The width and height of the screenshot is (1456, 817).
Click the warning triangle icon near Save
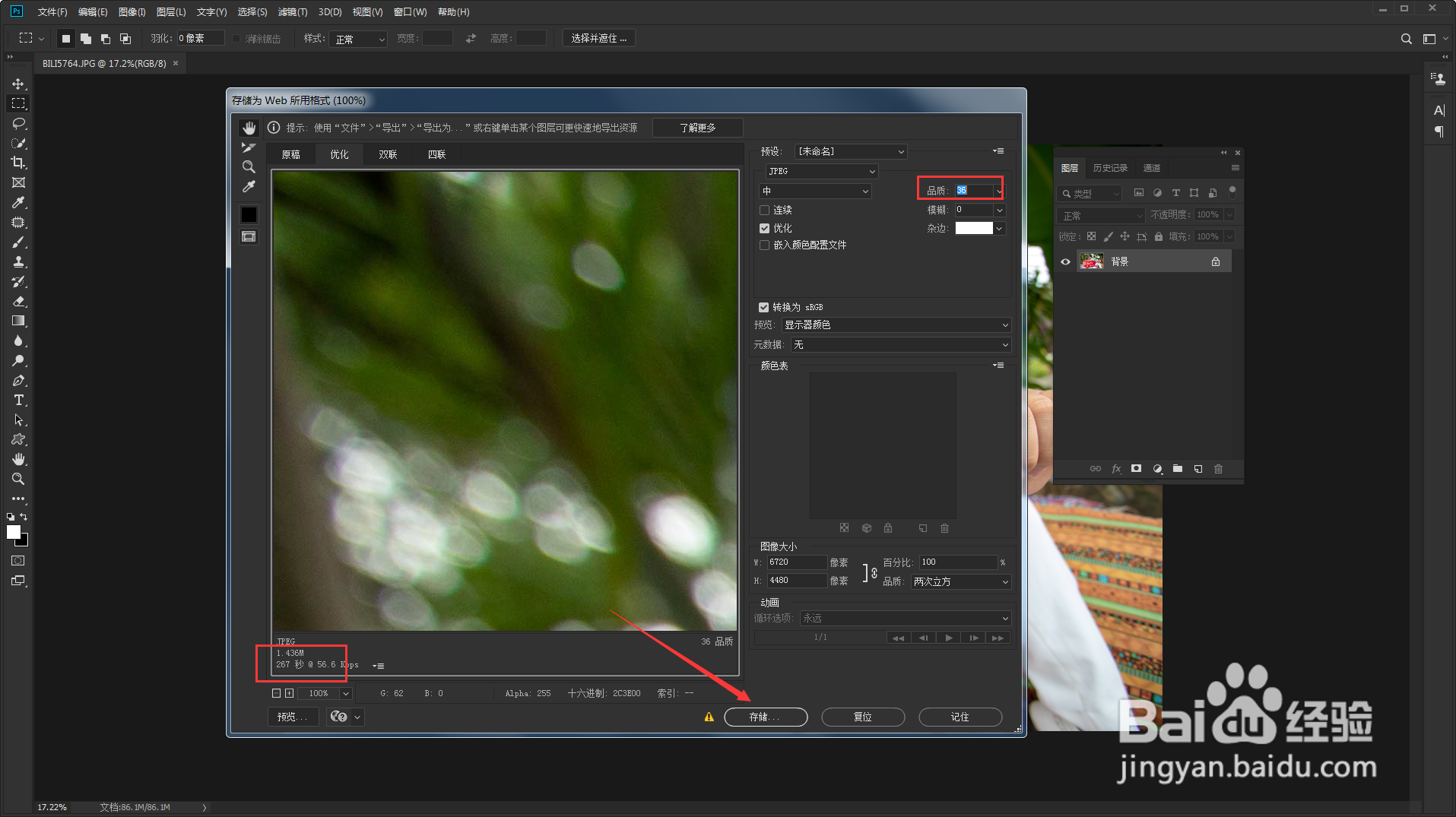[x=709, y=717]
